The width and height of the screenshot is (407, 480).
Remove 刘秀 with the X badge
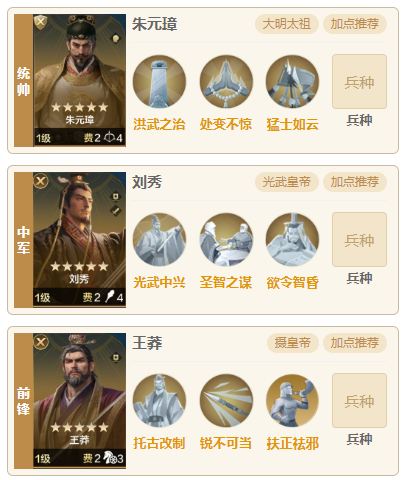pos(41,181)
